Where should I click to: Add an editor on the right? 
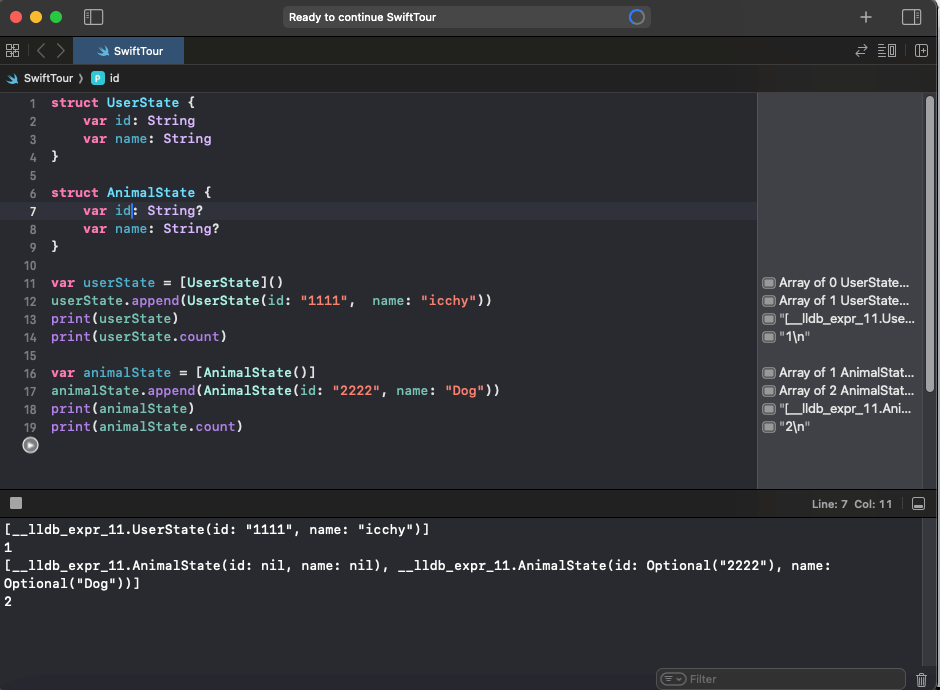pos(920,50)
